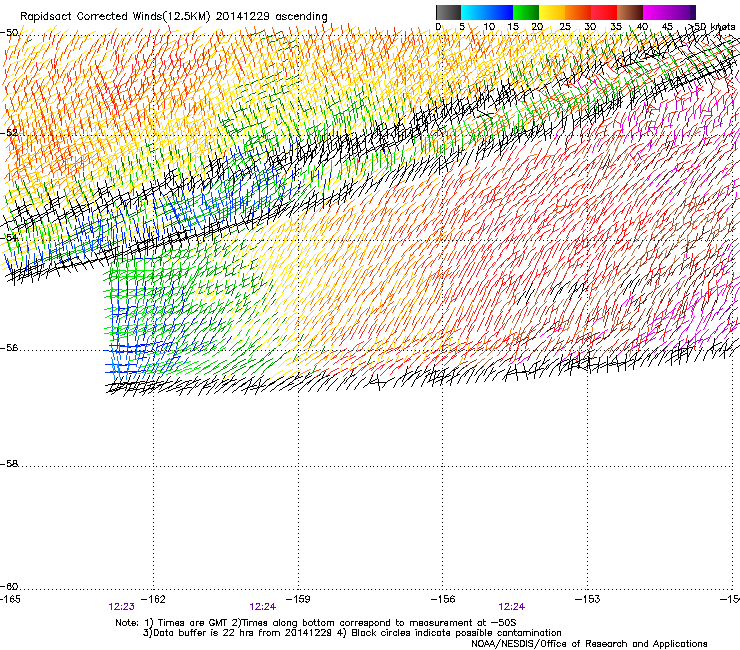Click the '12:24' time stamp right of -156

(x=512, y=607)
